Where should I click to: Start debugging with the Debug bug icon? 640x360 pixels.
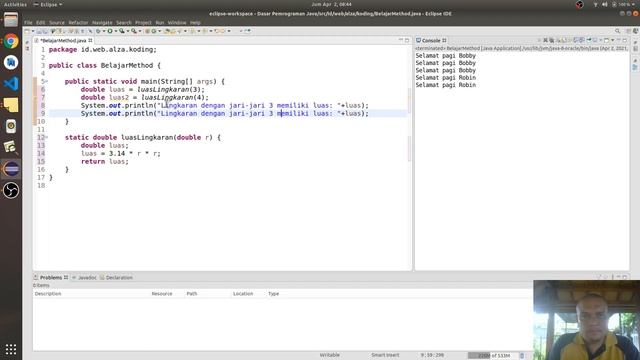[x=98, y=31]
